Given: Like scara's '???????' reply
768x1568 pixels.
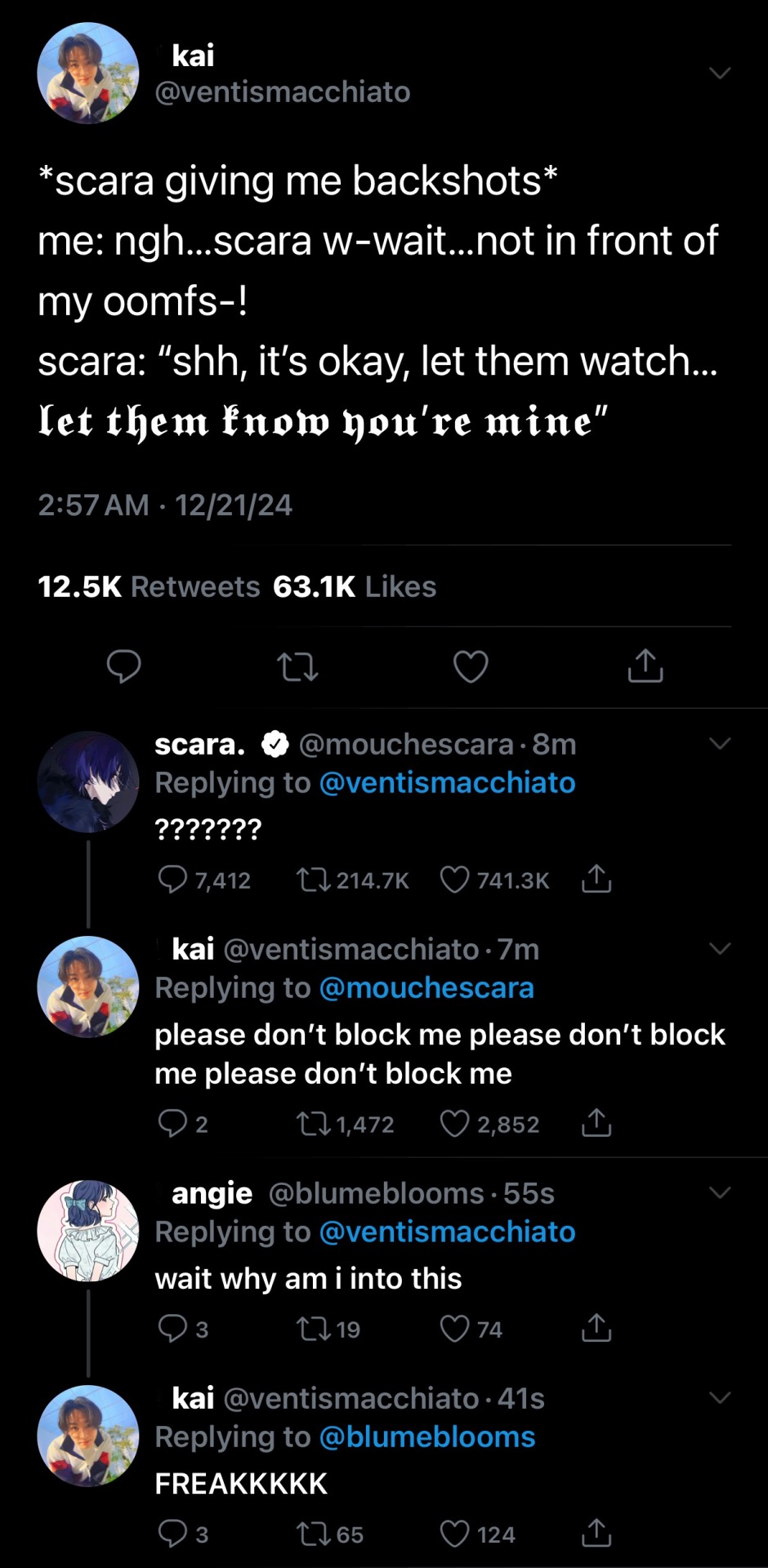Looking at the screenshot, I should [455, 880].
